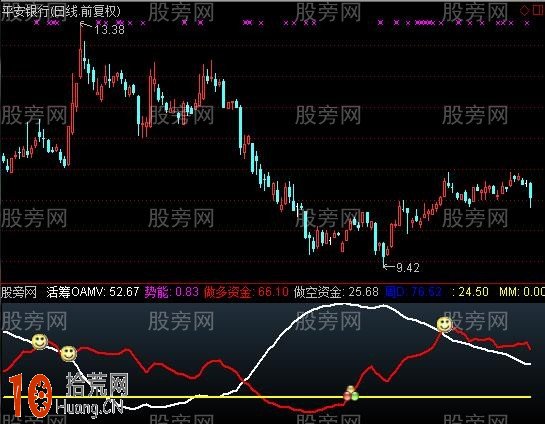Click the 13.38 high price label
545x424 pixels.
(109, 30)
